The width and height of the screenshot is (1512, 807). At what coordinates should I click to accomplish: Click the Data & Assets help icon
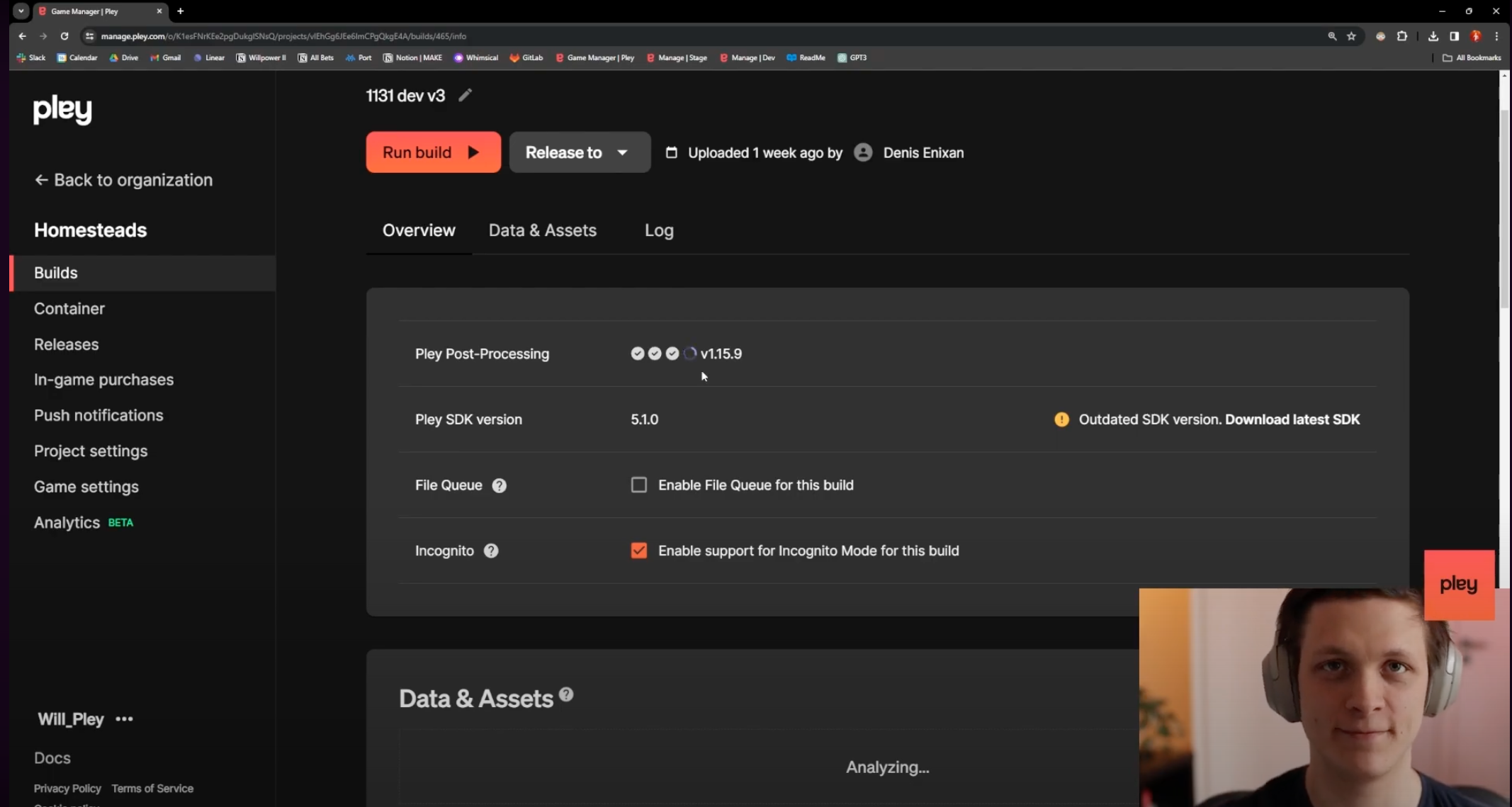coord(565,694)
